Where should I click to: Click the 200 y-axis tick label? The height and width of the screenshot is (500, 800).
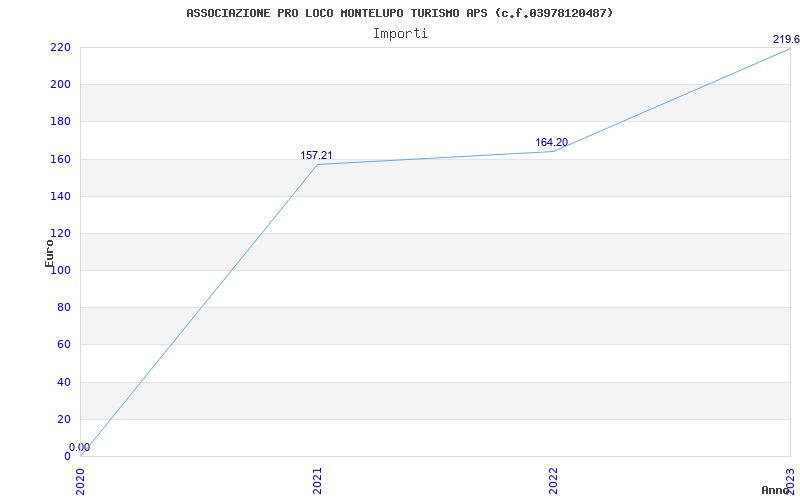click(60, 85)
